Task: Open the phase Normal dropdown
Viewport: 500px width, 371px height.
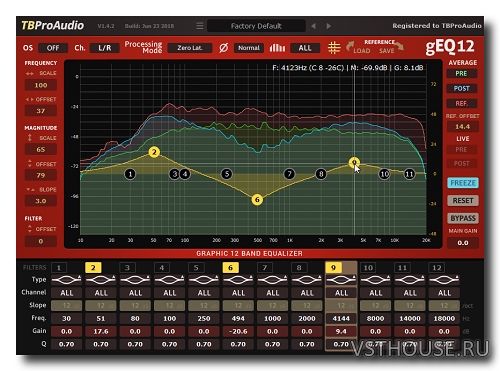Action: coord(249,48)
